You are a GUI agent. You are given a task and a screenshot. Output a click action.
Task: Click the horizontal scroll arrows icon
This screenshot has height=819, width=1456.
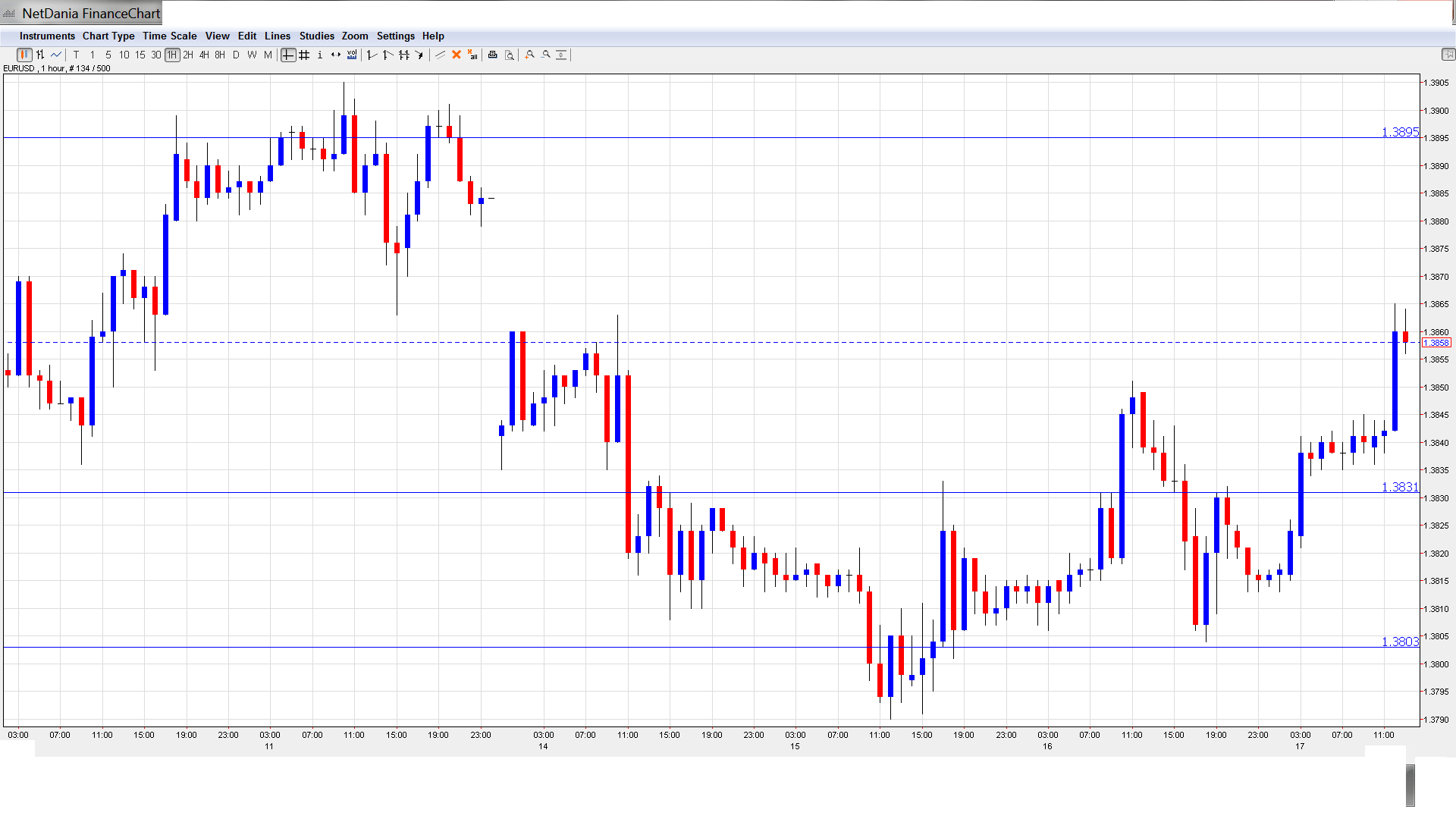pyautogui.click(x=336, y=55)
